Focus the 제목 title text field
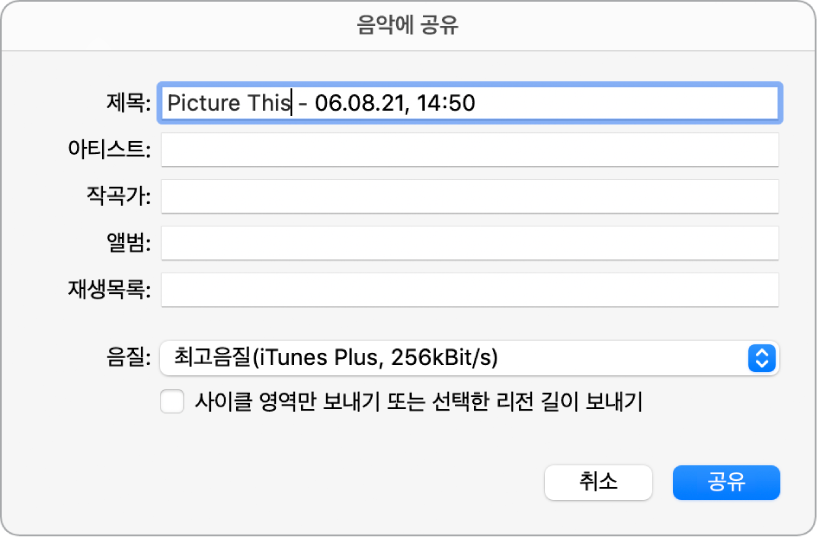 (x=469, y=103)
